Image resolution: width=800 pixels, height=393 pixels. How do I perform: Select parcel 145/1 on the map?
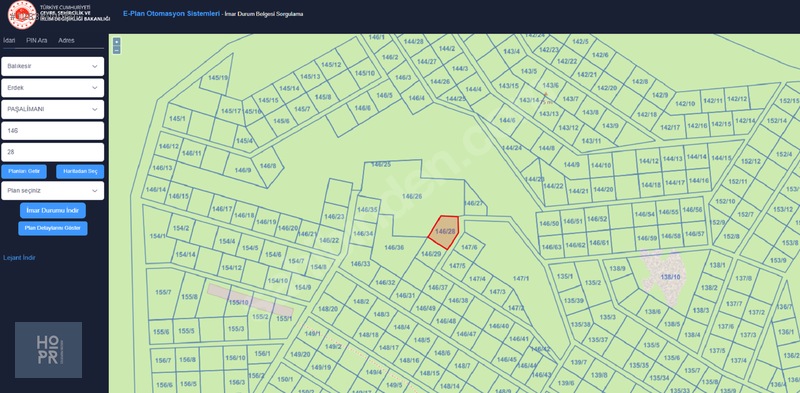178,118
